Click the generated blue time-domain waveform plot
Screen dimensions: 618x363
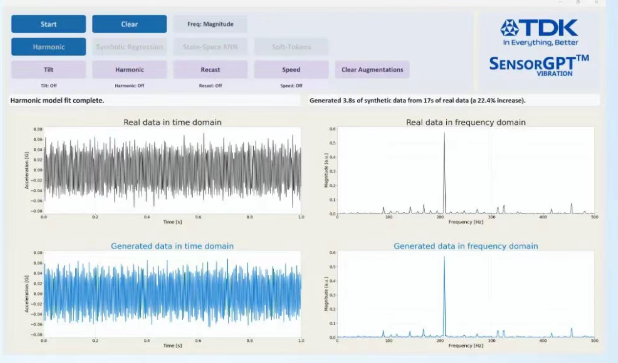tap(172, 294)
